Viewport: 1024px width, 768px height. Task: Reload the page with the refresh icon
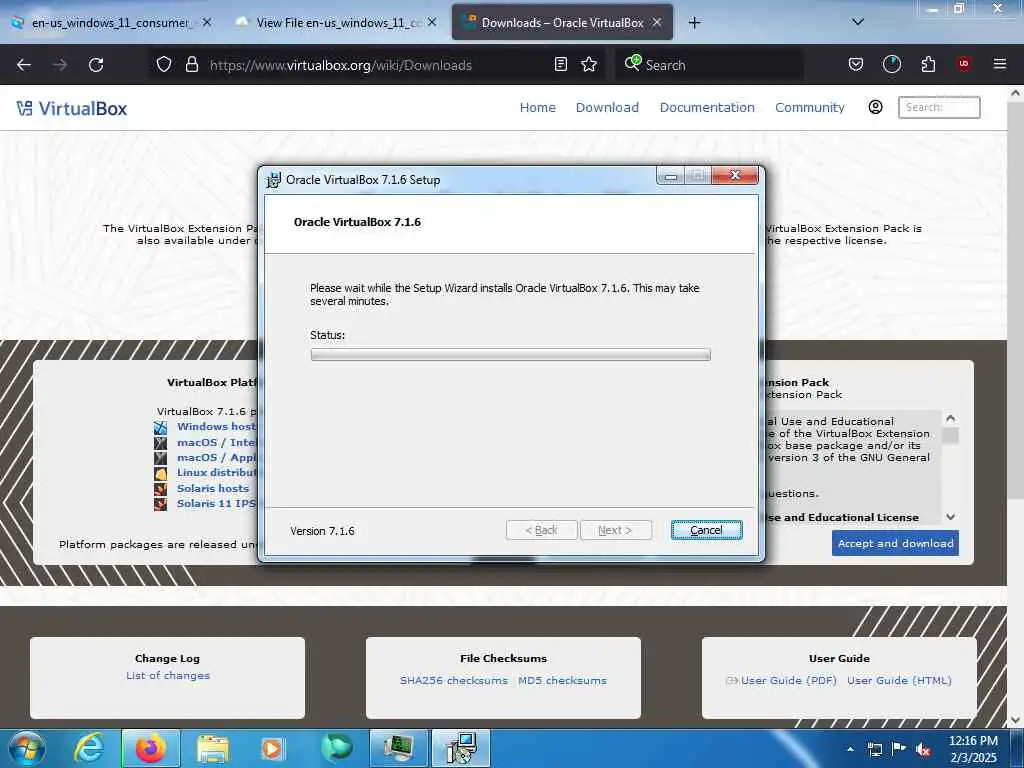tap(96, 65)
